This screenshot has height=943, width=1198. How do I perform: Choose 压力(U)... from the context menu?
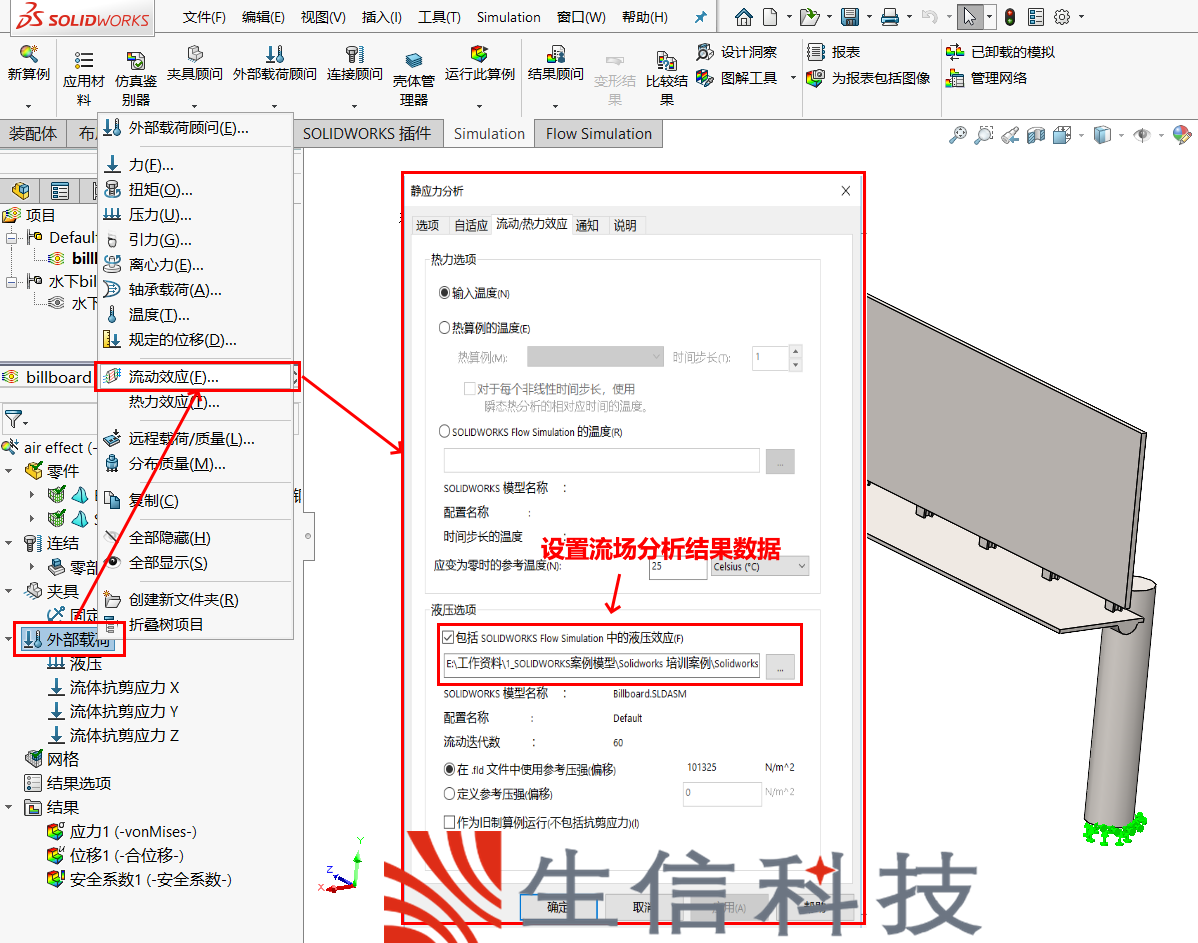point(197,215)
